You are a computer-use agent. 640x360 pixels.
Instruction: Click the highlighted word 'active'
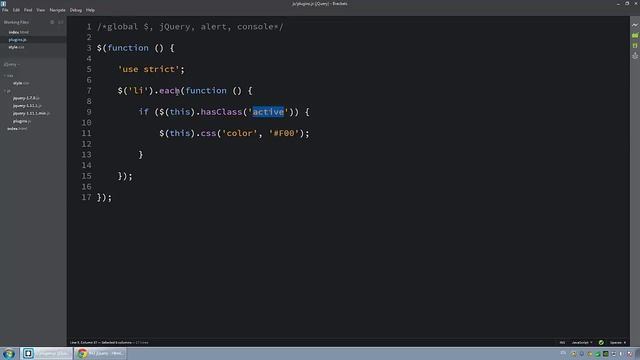coord(268,112)
